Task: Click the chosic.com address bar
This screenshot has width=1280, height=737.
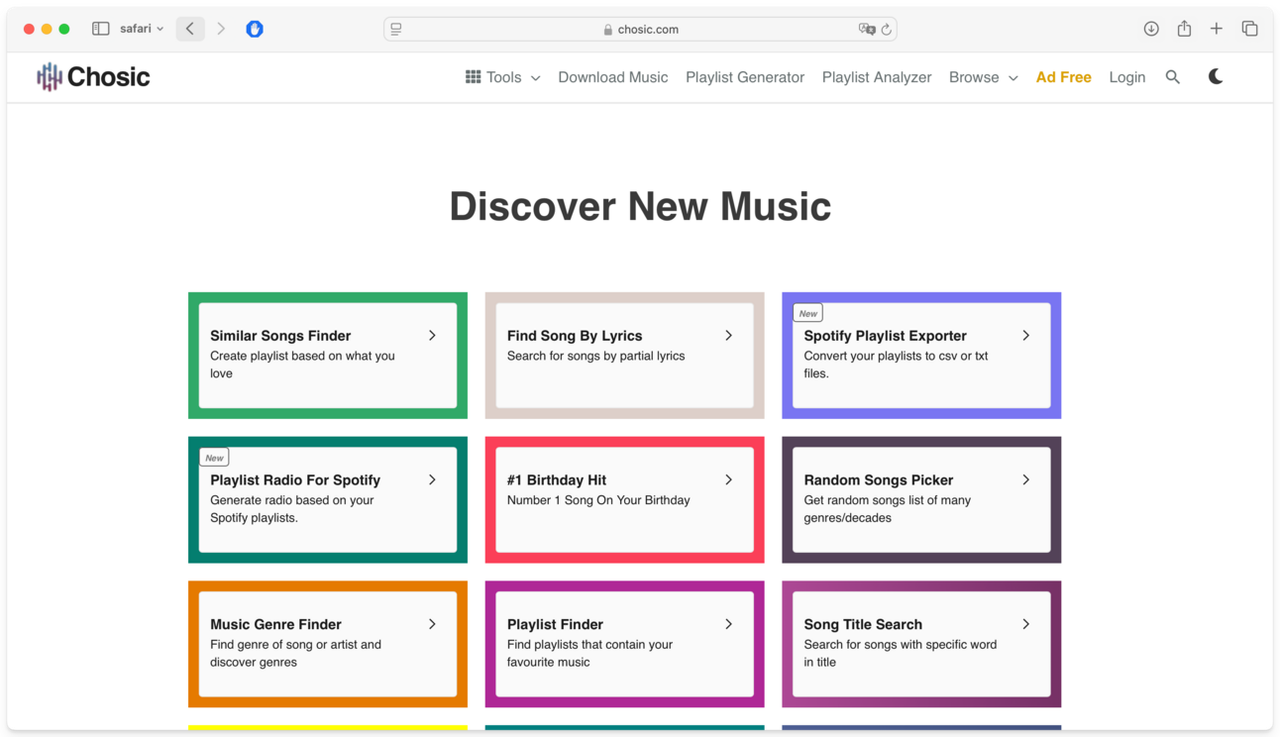Action: click(640, 29)
